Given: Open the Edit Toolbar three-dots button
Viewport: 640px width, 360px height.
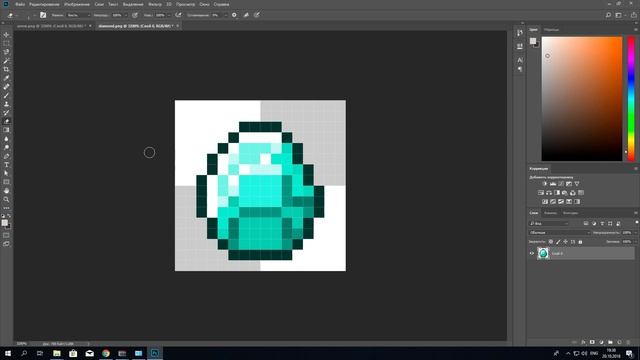Looking at the screenshot, I should point(6,208).
